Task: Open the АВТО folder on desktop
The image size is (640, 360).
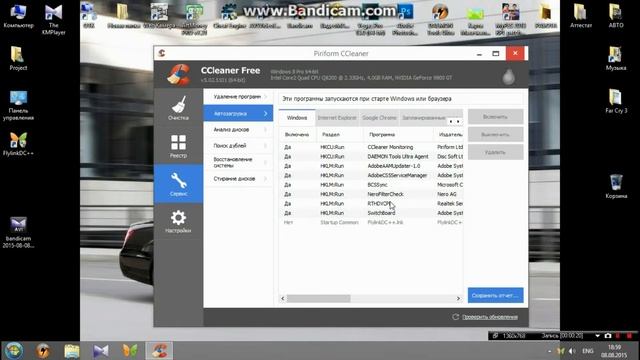Action: coord(616,16)
